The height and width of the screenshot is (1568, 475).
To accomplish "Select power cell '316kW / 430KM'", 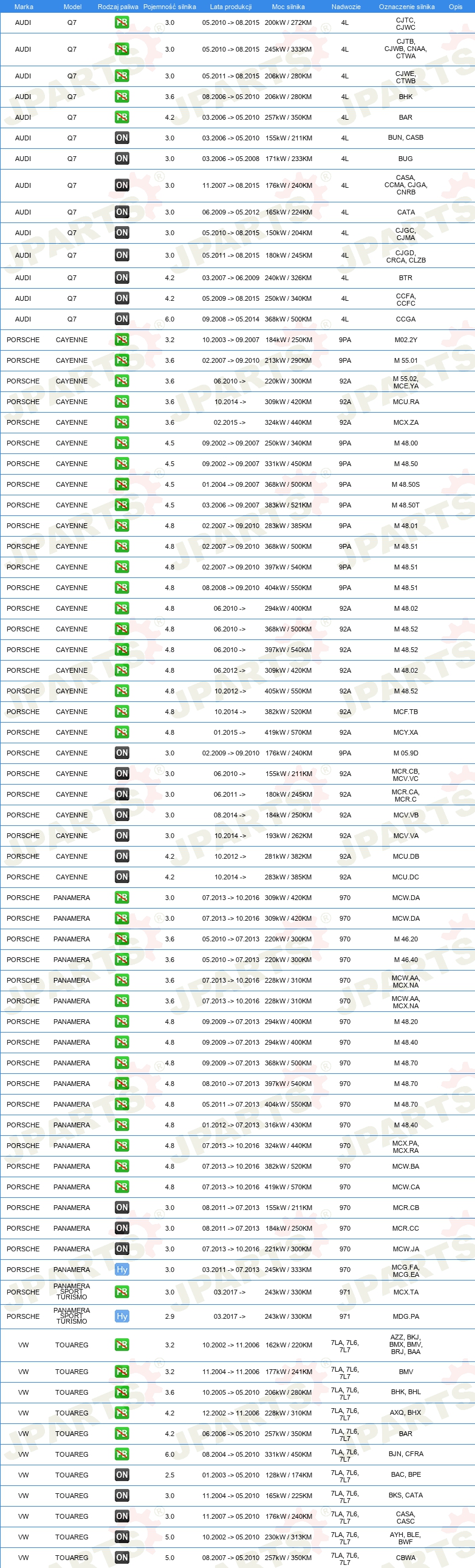I will [x=289, y=1125].
